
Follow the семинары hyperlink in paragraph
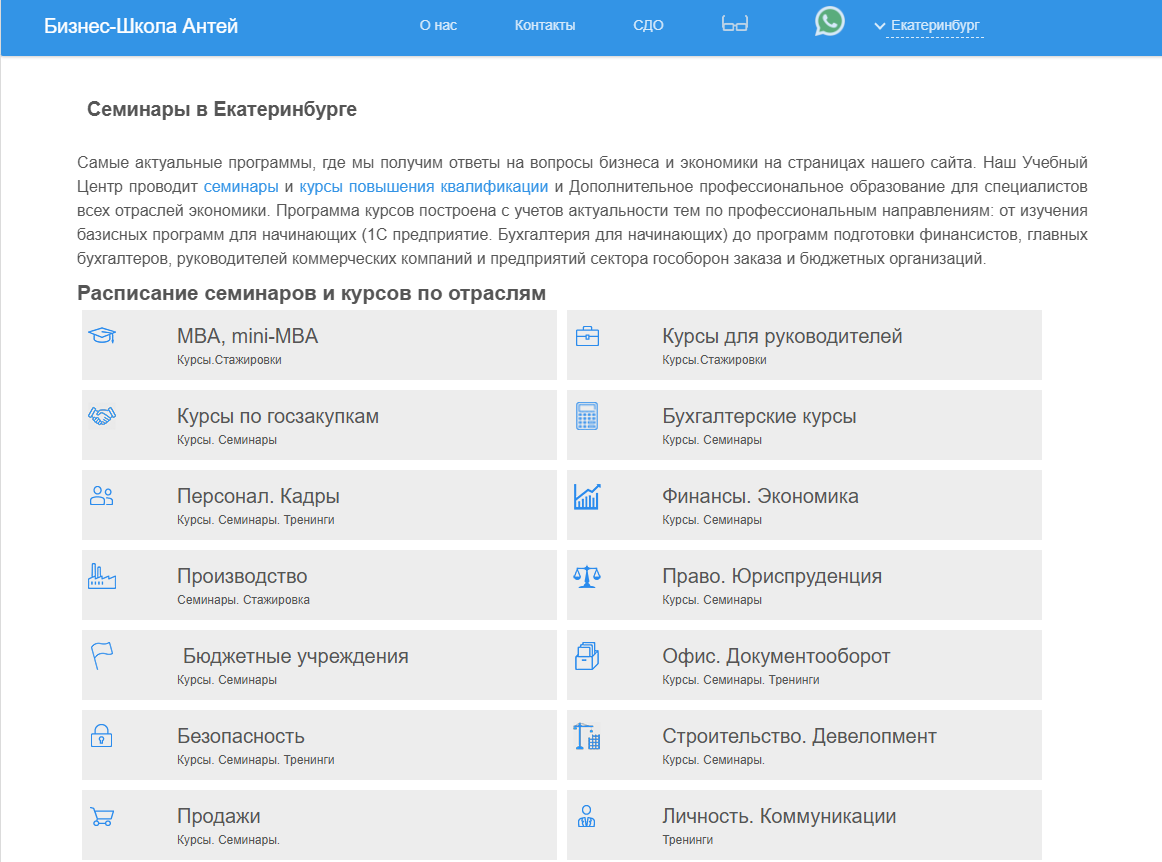241,186
